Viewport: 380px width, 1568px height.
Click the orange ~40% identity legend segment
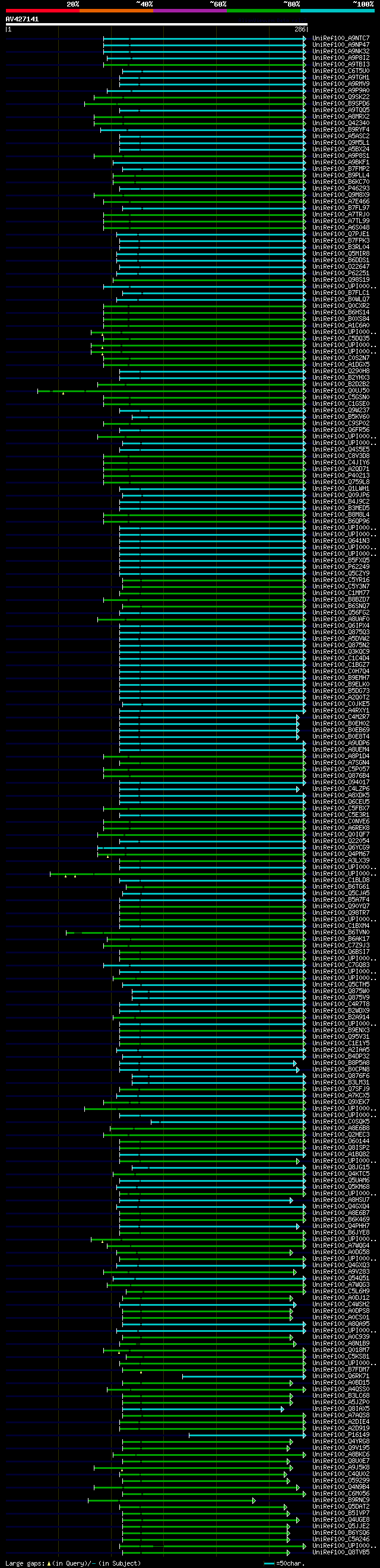(116, 10)
